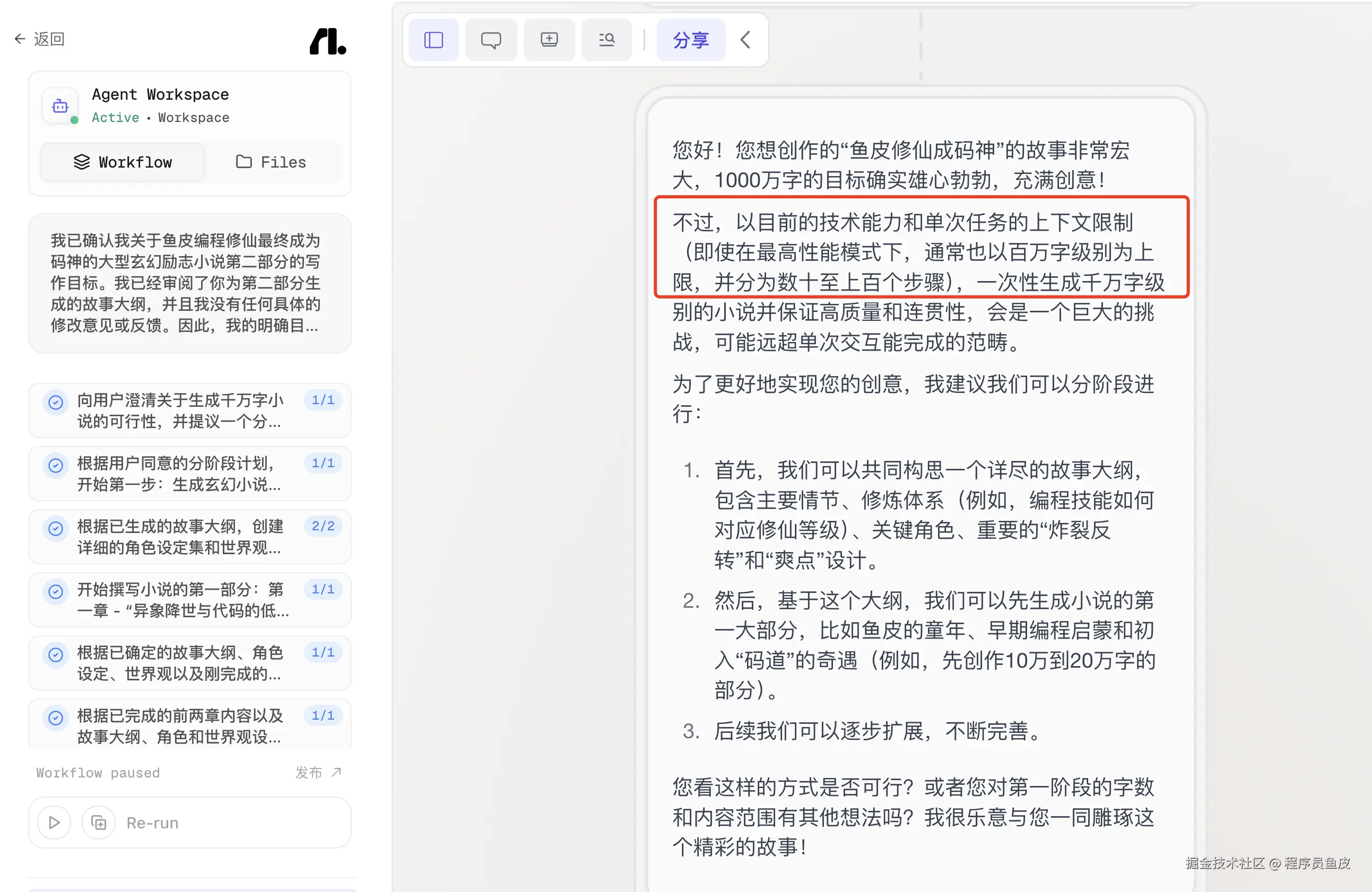Screen dimensions: 1372x892
Task: Open the search list icon
Action: [606, 40]
